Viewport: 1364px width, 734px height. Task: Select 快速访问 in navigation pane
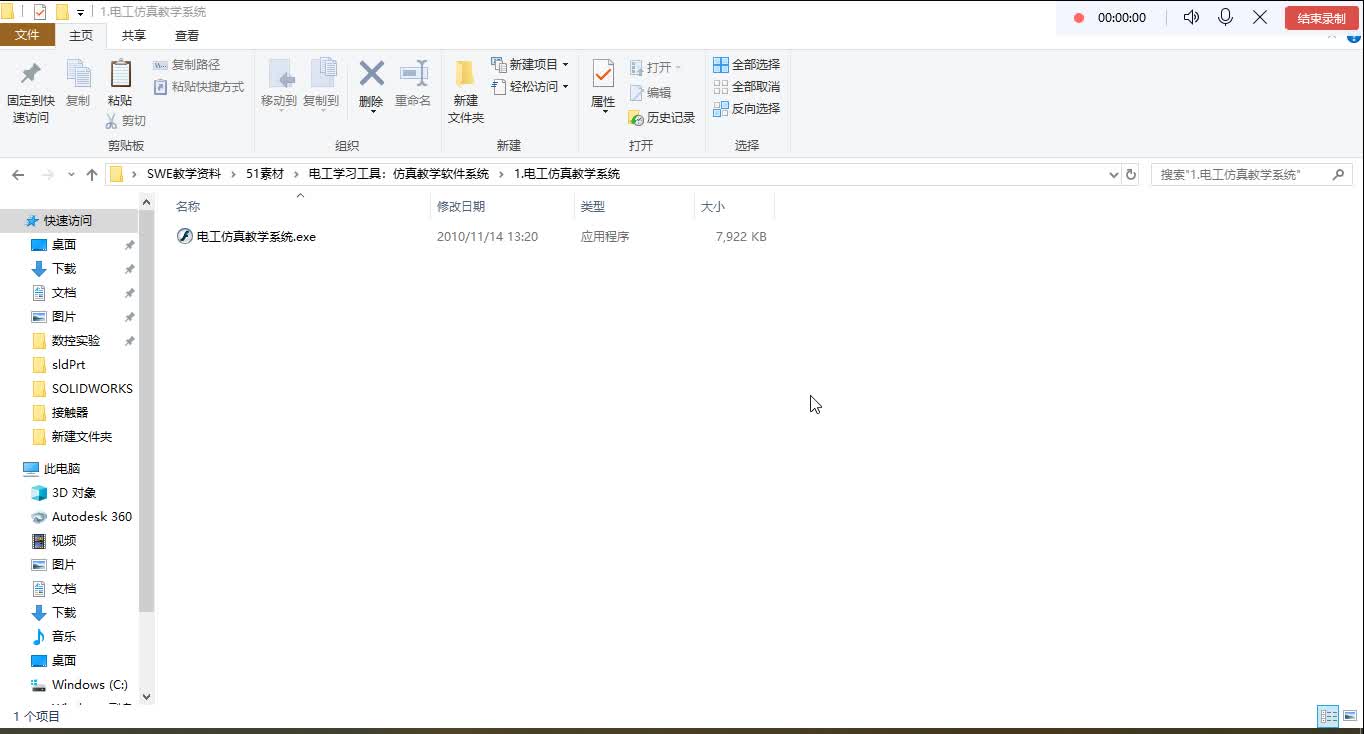[68, 221]
